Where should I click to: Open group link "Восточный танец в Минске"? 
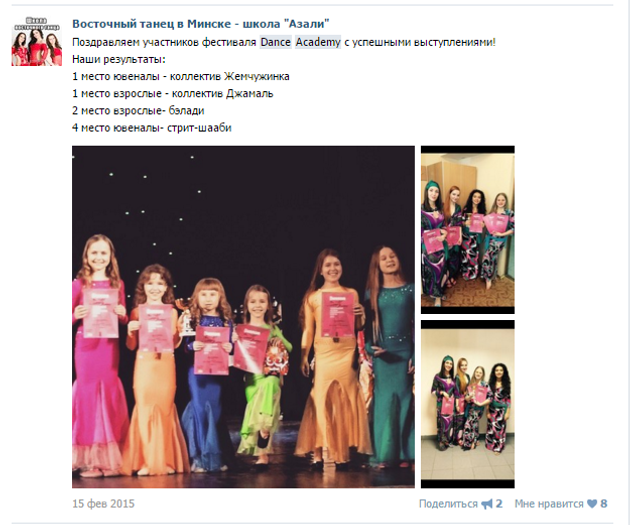[x=151, y=24]
